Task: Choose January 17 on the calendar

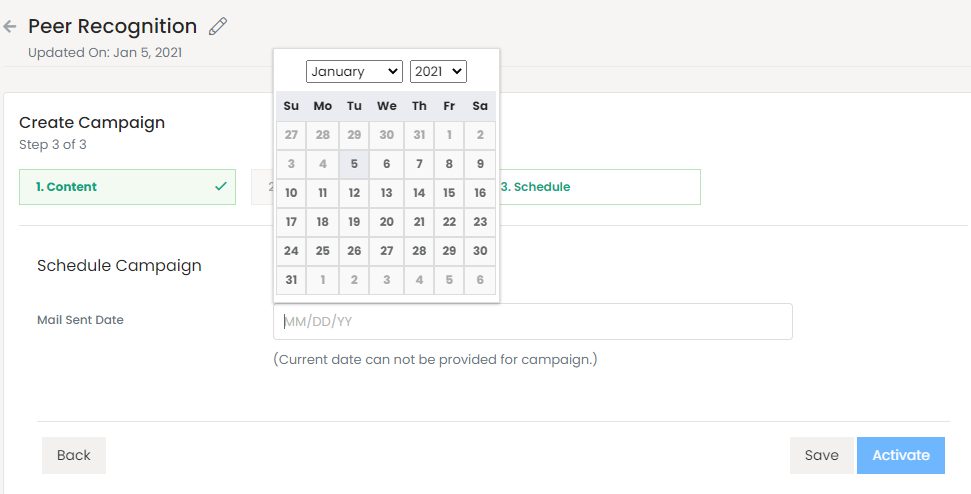Action: (291, 222)
